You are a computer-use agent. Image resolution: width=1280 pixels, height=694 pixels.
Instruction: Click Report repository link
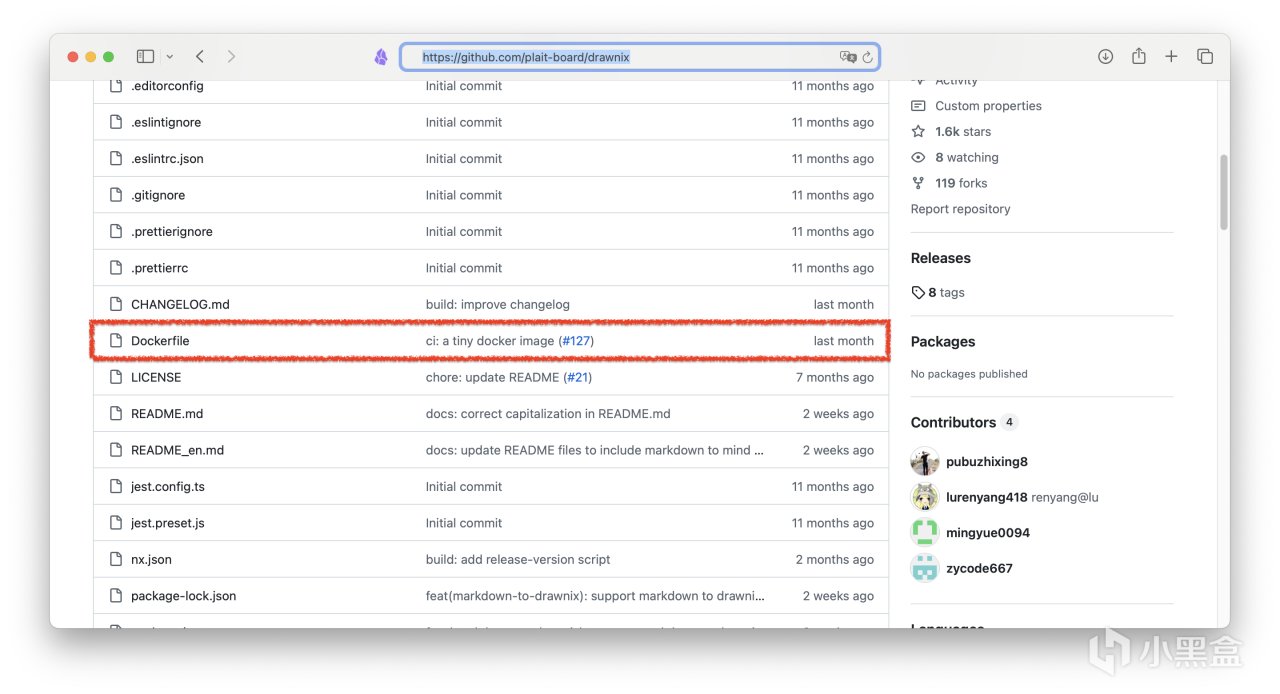click(x=960, y=209)
